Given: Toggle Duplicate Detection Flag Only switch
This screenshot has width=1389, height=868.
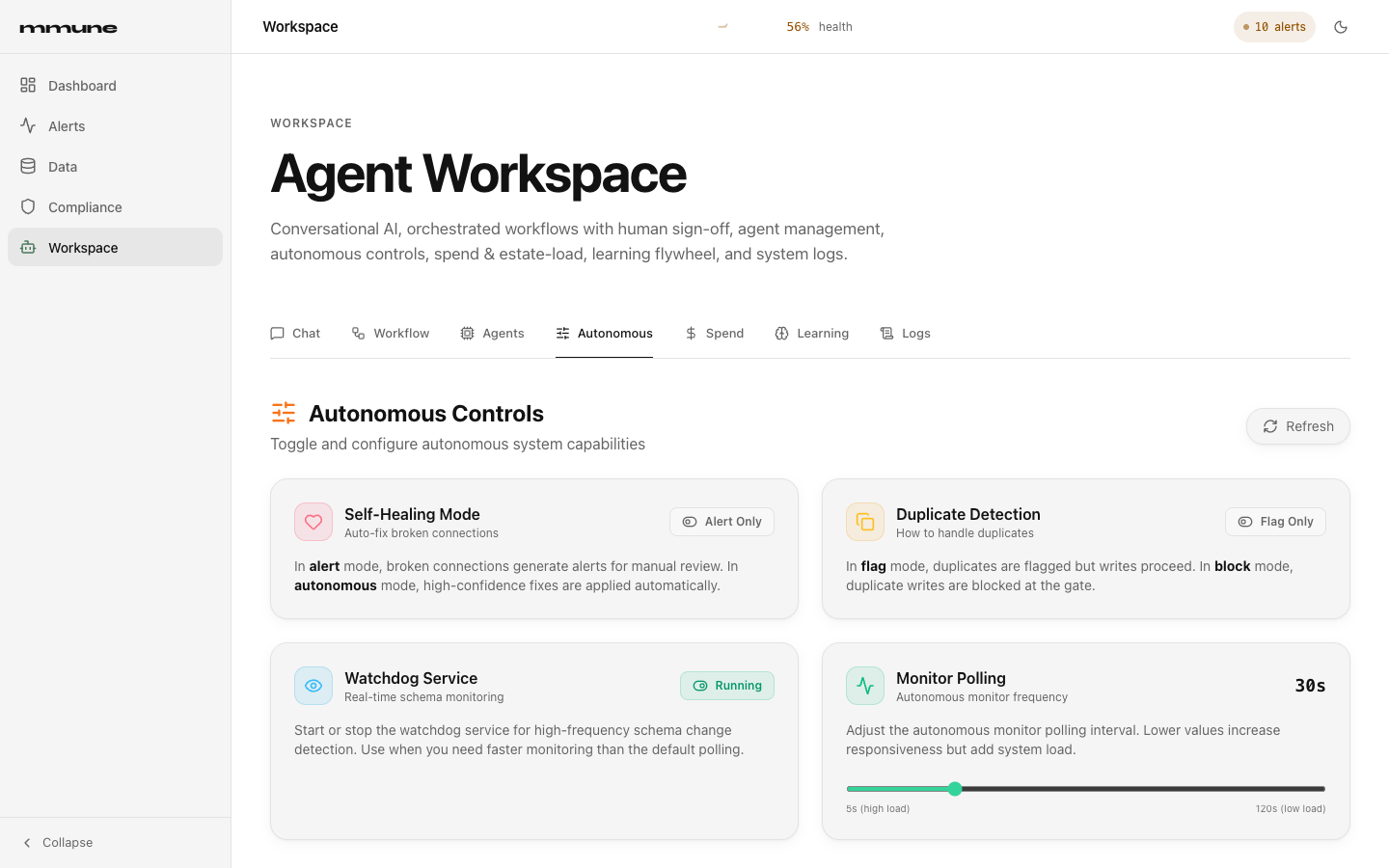Looking at the screenshot, I should point(1275,522).
